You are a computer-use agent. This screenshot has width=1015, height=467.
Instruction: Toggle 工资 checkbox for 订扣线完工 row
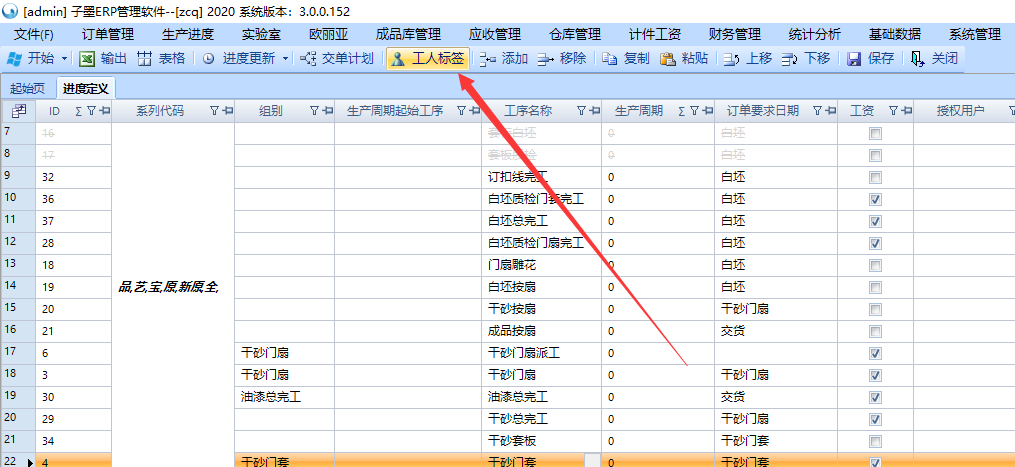pos(875,177)
